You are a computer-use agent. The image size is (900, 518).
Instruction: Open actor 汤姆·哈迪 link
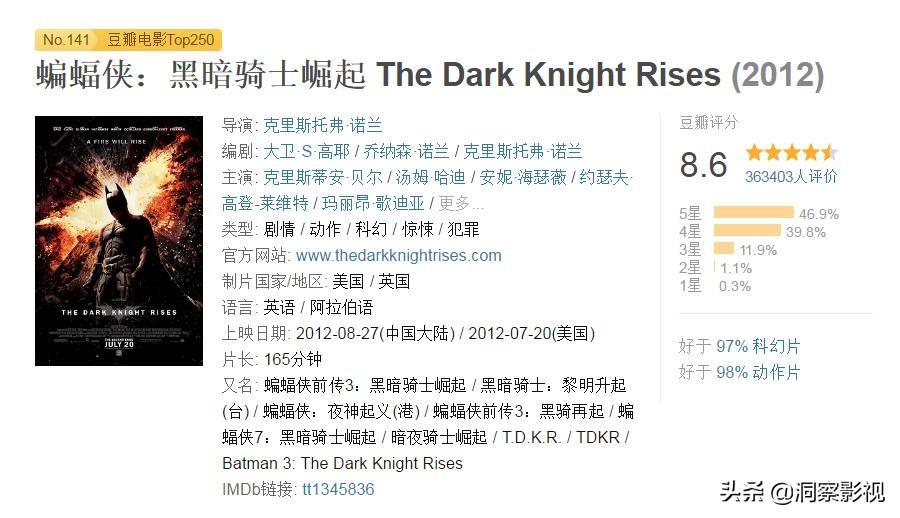430,177
